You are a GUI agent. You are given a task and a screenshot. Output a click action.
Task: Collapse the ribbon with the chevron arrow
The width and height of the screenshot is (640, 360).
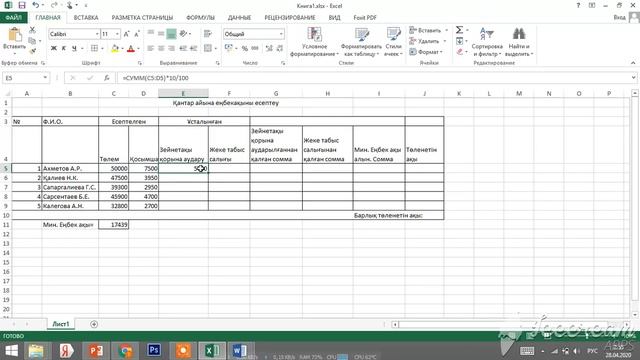633,63
